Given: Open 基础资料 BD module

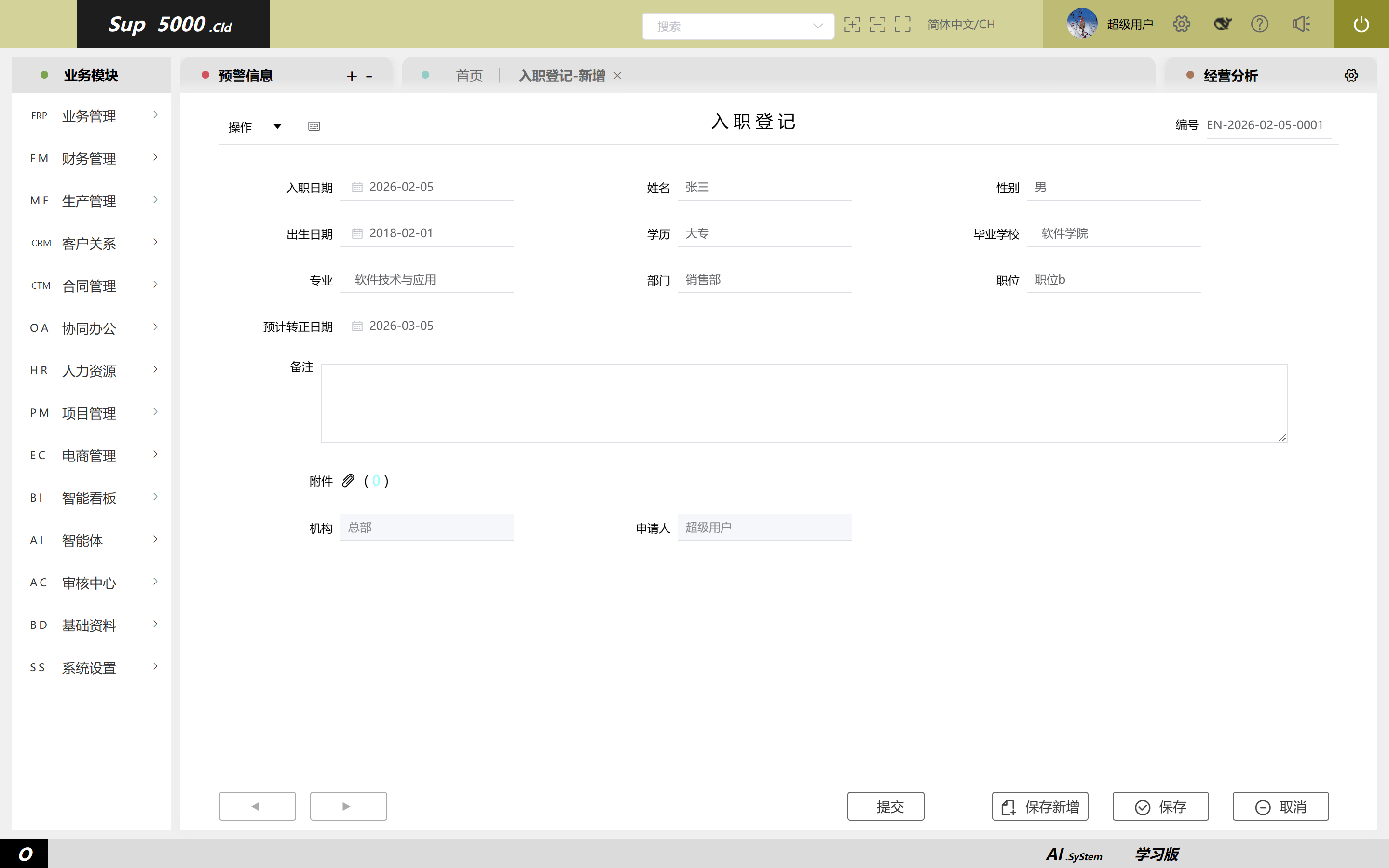Looking at the screenshot, I should click(x=91, y=626).
